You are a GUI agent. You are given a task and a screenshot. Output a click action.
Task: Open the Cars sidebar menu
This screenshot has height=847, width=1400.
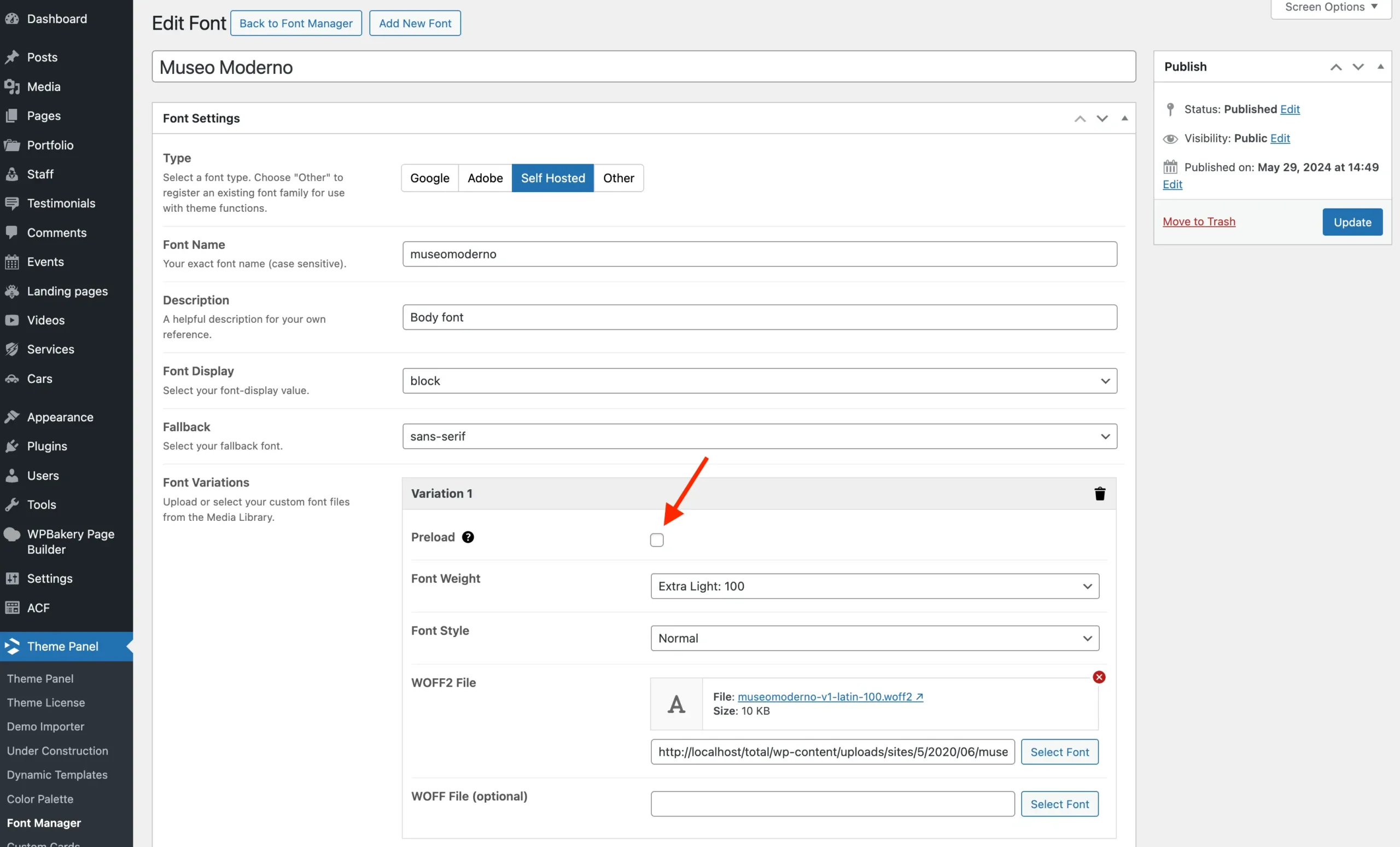pos(39,379)
